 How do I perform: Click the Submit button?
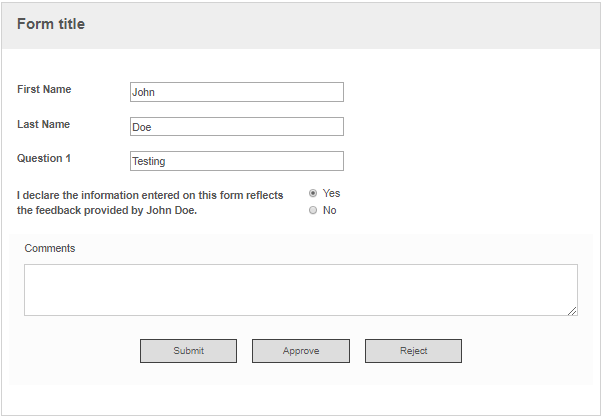188,351
